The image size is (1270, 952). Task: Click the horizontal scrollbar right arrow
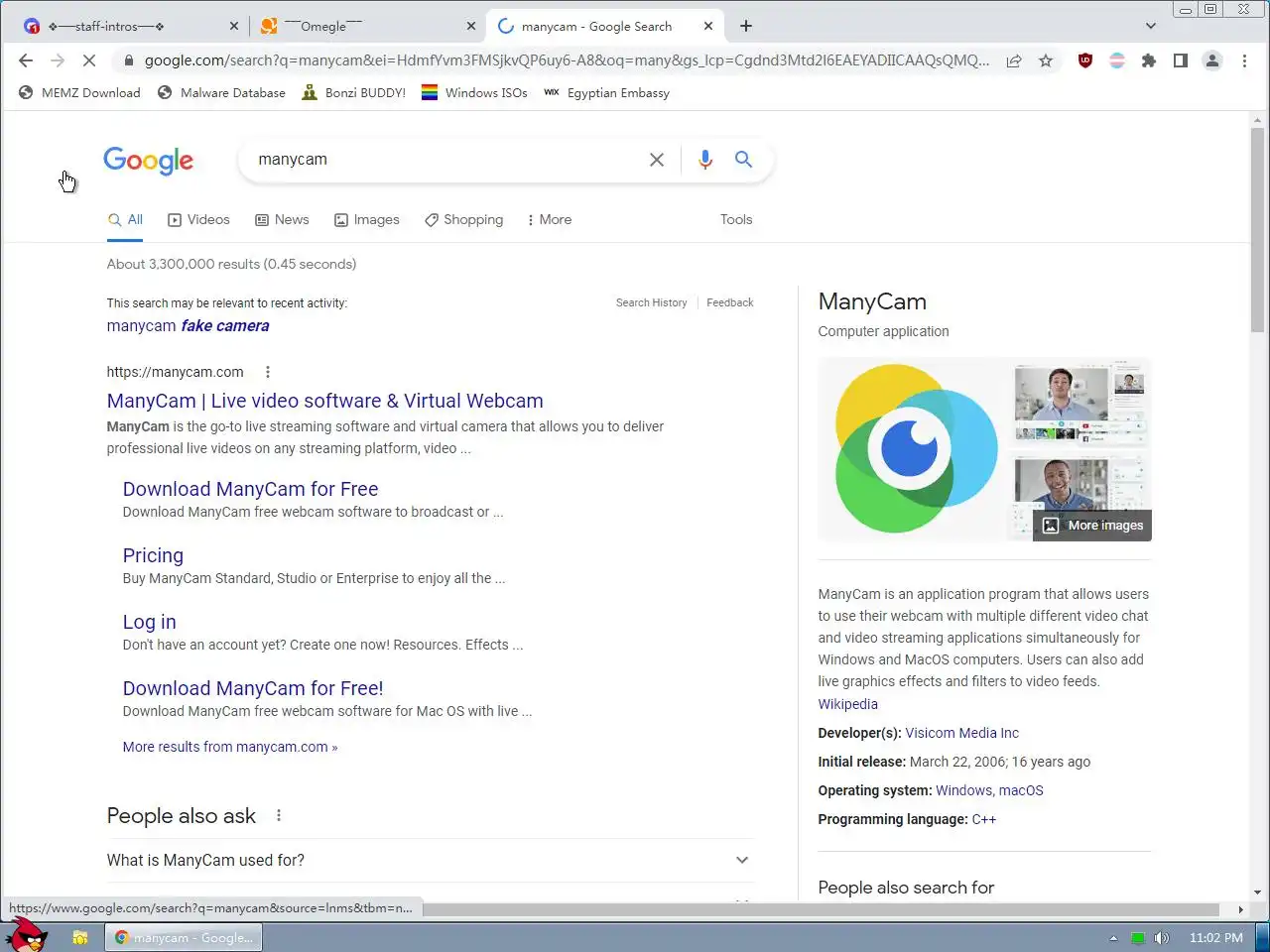coord(1240,909)
